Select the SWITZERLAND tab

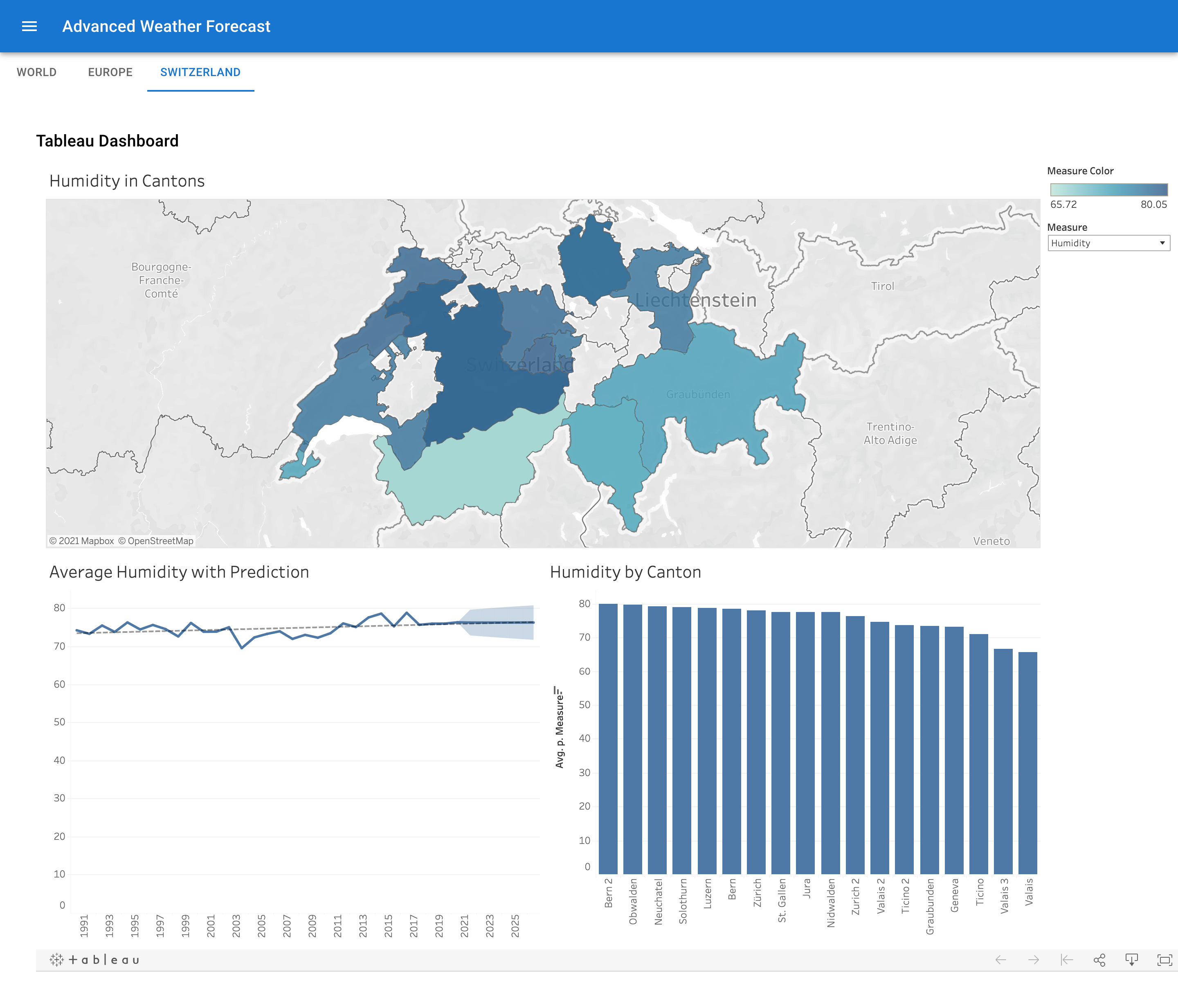[200, 72]
